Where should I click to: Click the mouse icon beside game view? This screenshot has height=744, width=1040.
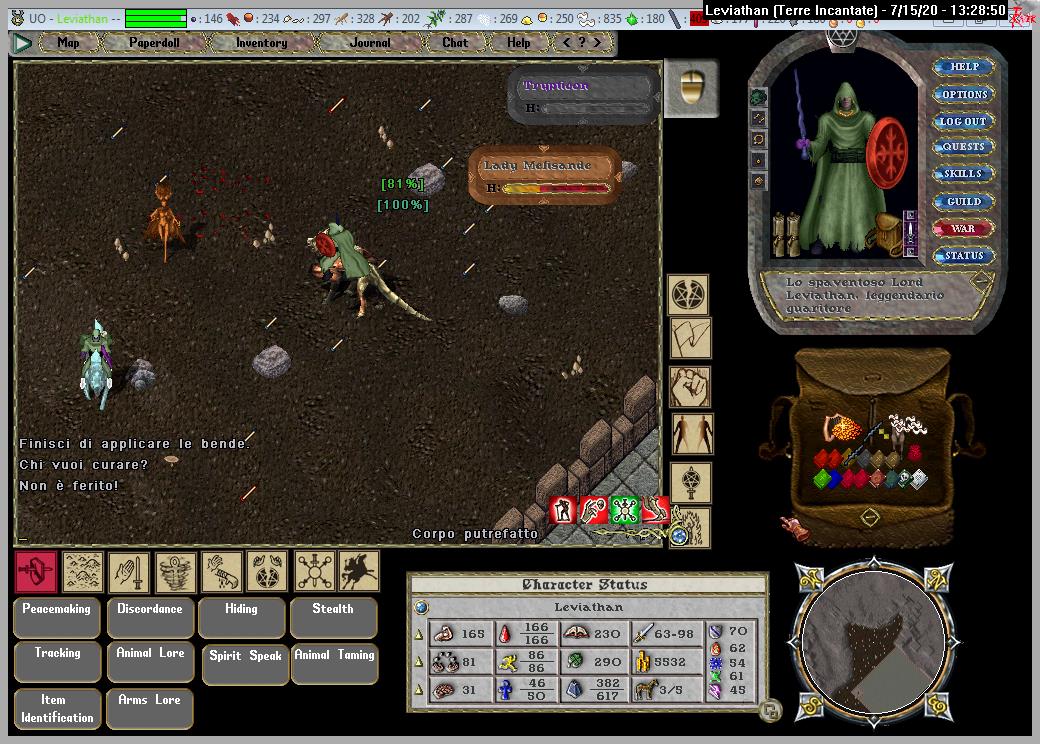coord(692,88)
